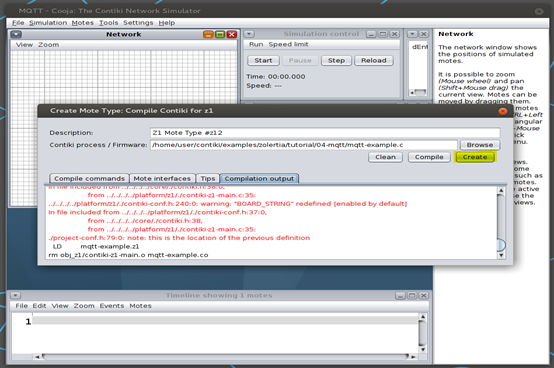
Task: Click the Start simulation button
Action: coord(263,60)
